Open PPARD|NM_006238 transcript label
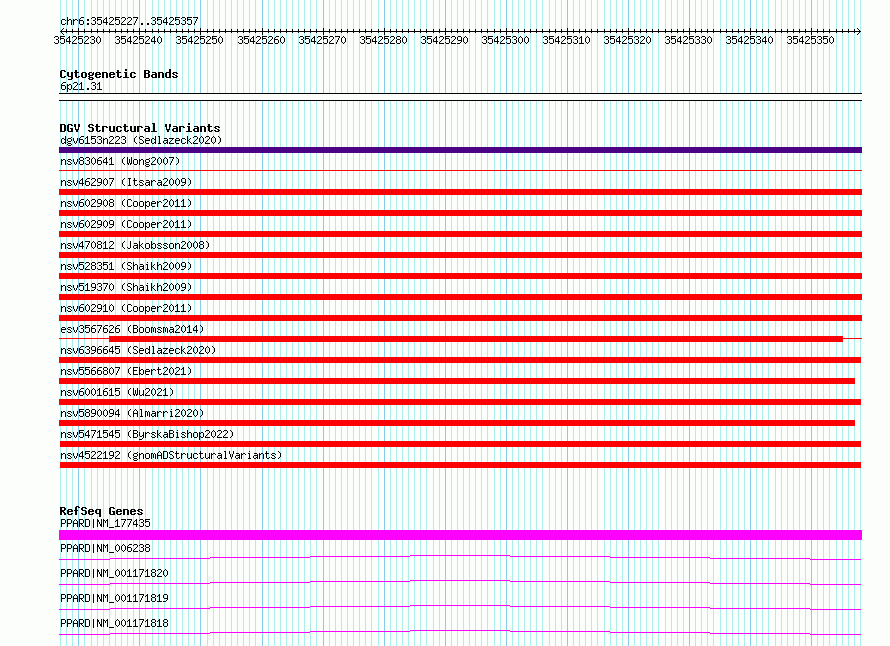Image resolution: width=890 pixels, height=646 pixels. [105, 548]
